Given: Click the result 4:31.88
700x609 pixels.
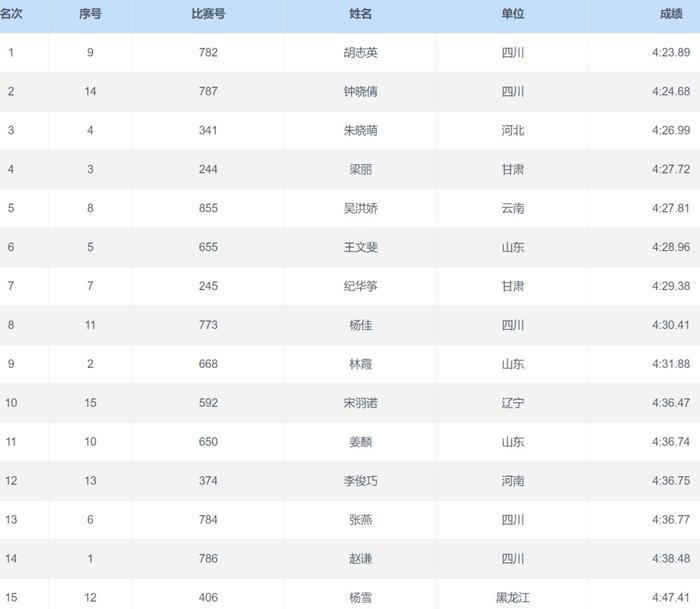Looking at the screenshot, I should tap(671, 364).
